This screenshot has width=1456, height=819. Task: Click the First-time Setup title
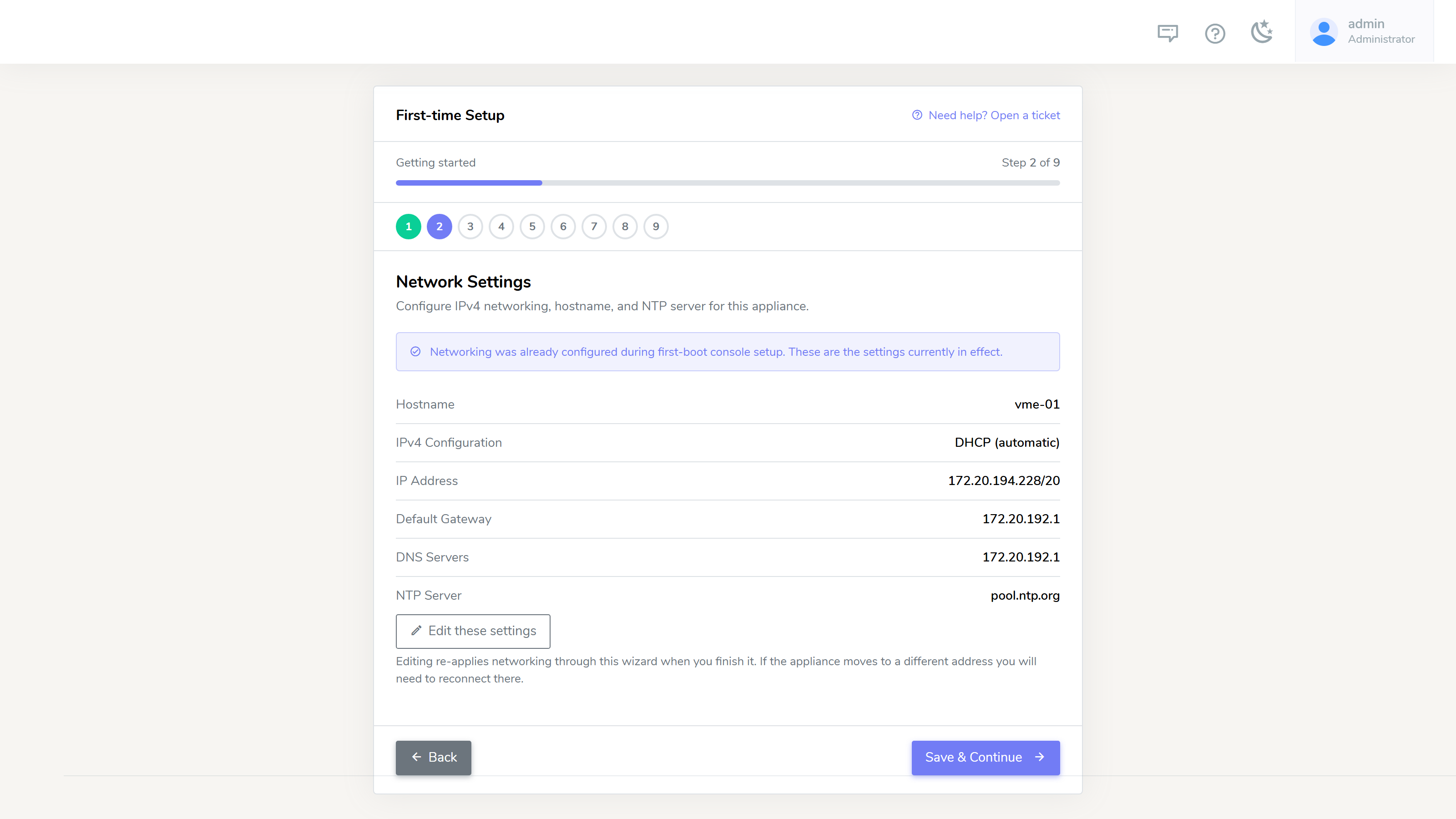pos(450,115)
